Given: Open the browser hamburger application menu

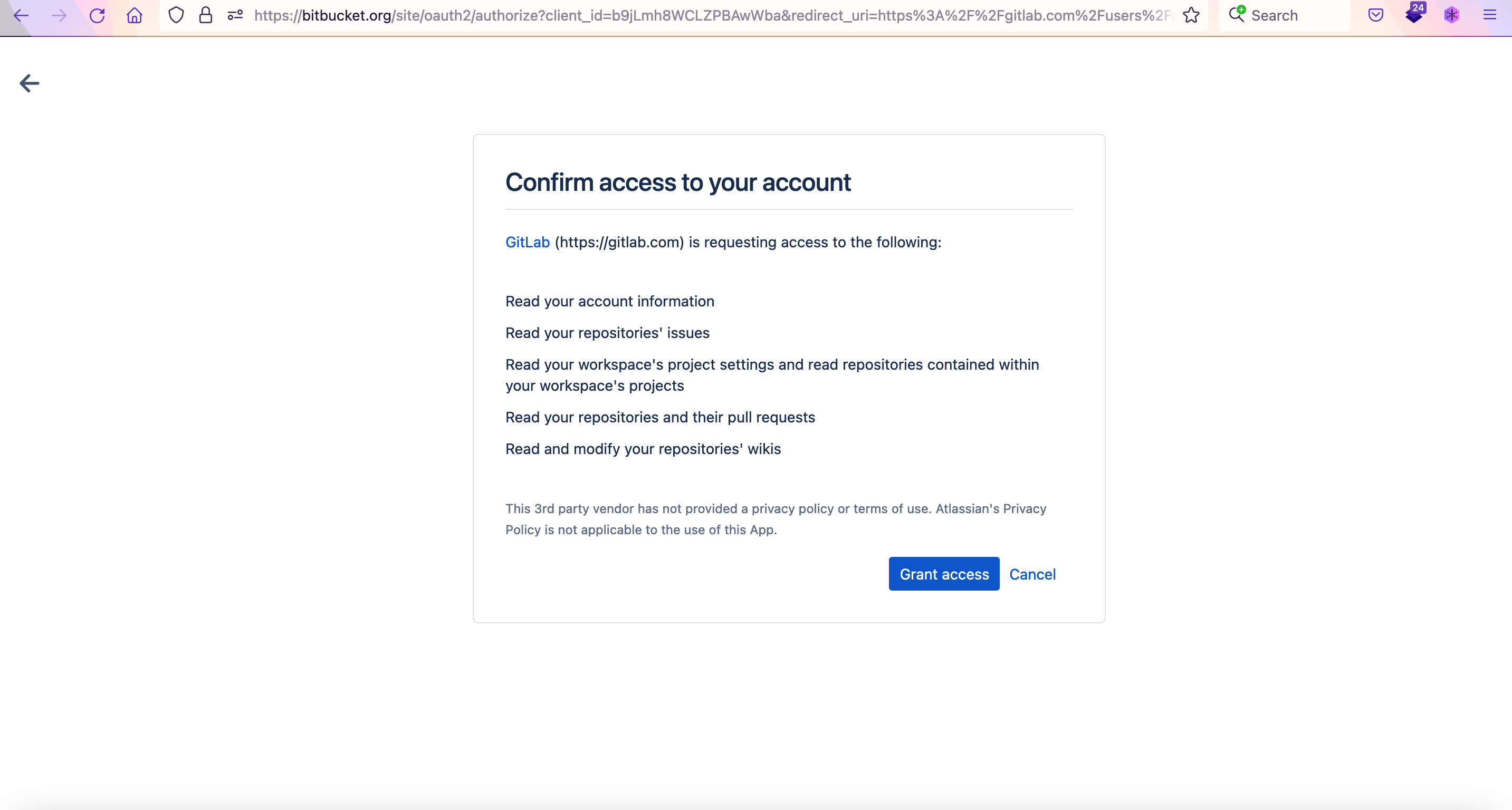Looking at the screenshot, I should pyautogui.click(x=1490, y=15).
